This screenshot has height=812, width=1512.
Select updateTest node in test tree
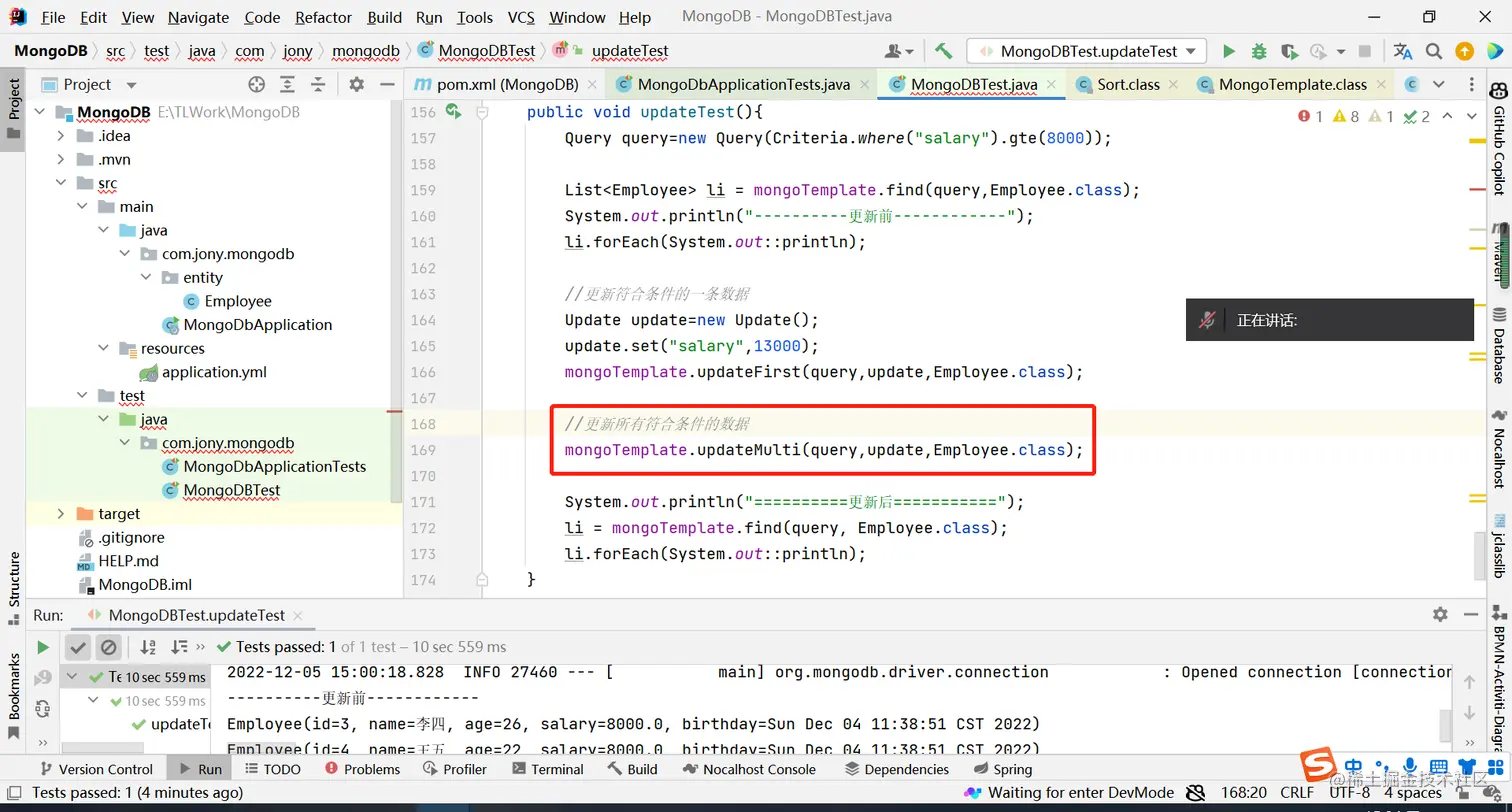[170, 724]
